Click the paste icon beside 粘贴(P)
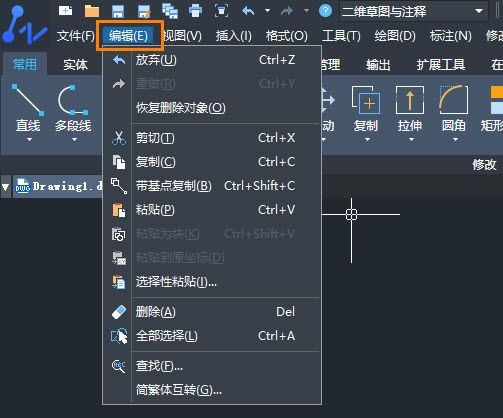 [119, 210]
